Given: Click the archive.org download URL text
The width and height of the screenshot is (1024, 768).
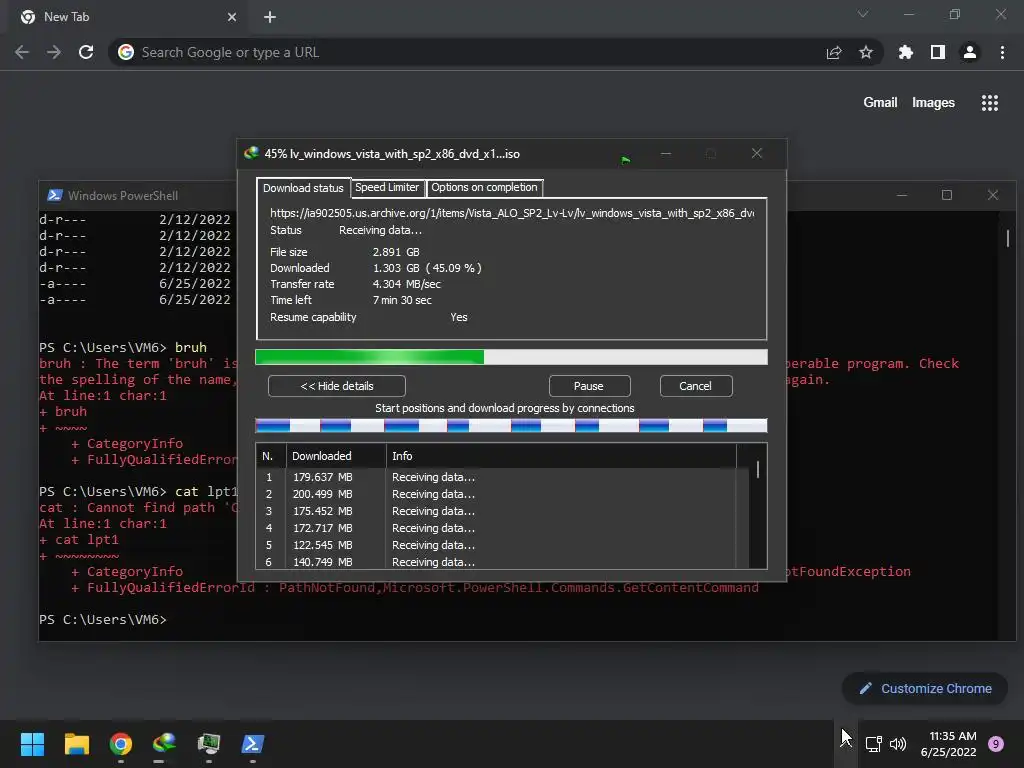Looking at the screenshot, I should coord(512,214).
